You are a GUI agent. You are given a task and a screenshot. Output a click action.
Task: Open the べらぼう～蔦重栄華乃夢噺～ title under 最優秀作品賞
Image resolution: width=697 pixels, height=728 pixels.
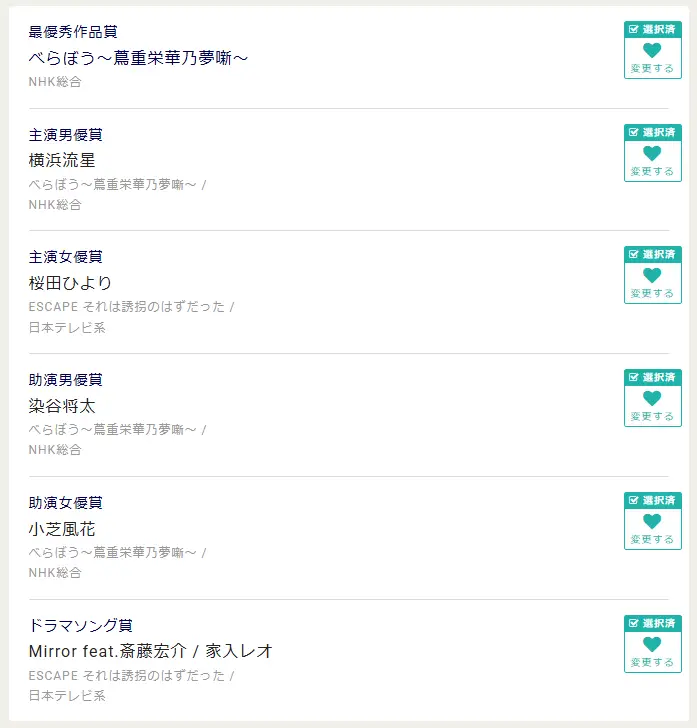[x=138, y=58]
